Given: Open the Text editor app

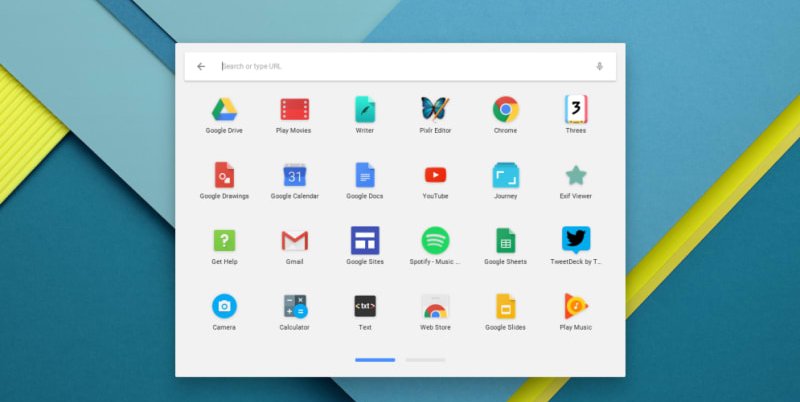Looking at the screenshot, I should click(365, 306).
